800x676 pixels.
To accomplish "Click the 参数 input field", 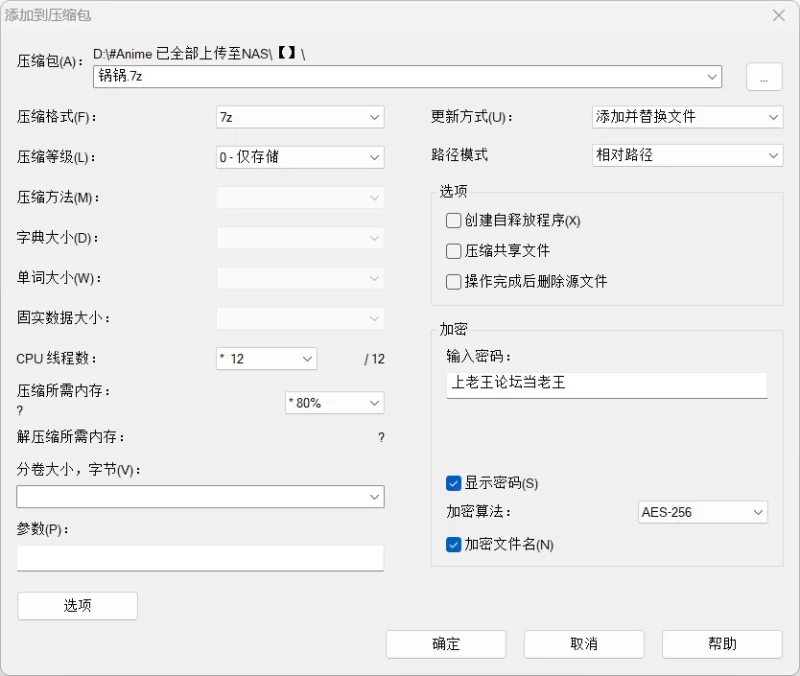I will (x=200, y=558).
